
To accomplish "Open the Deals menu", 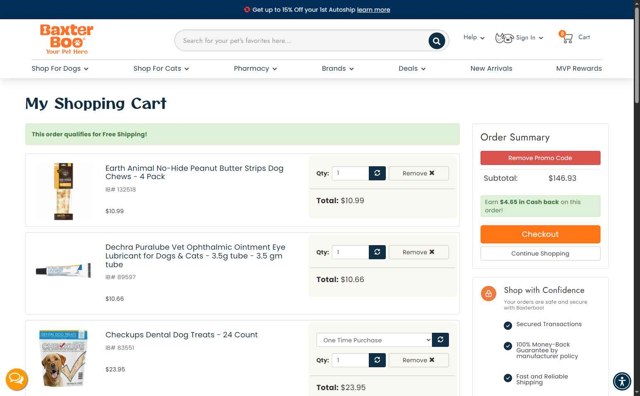I will click(412, 69).
